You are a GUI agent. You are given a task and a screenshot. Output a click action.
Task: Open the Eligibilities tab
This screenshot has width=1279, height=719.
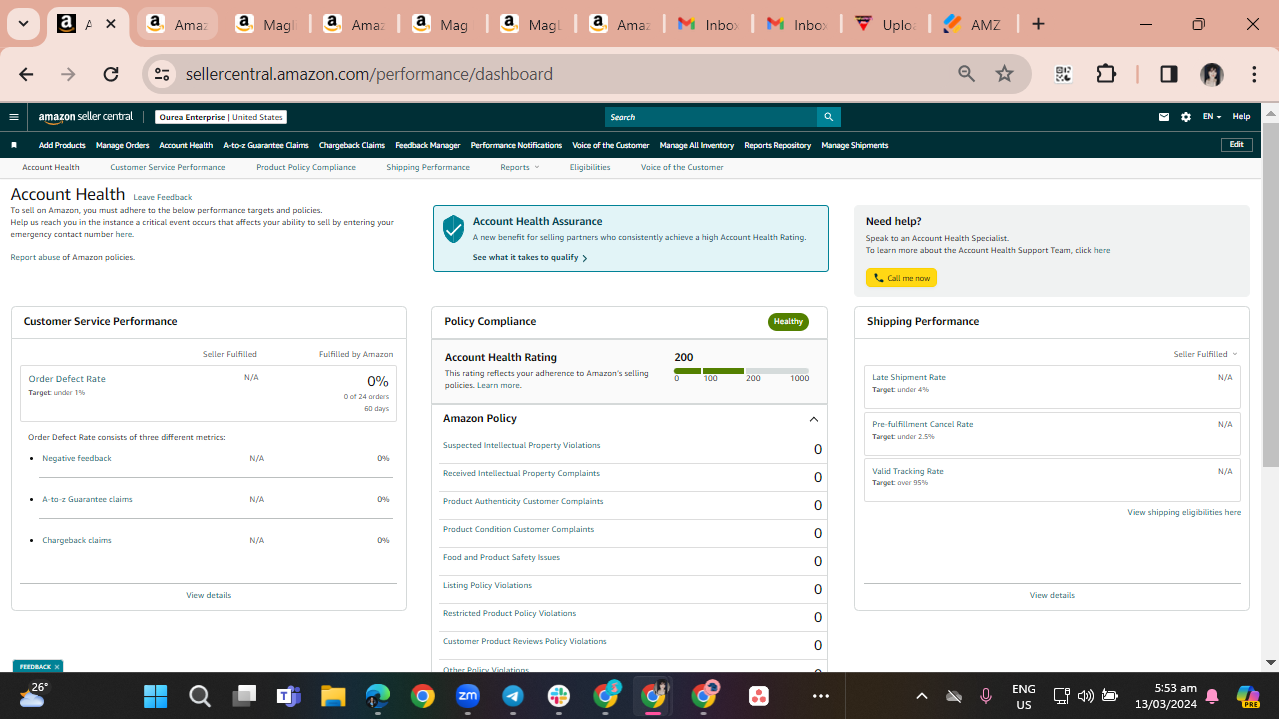590,167
